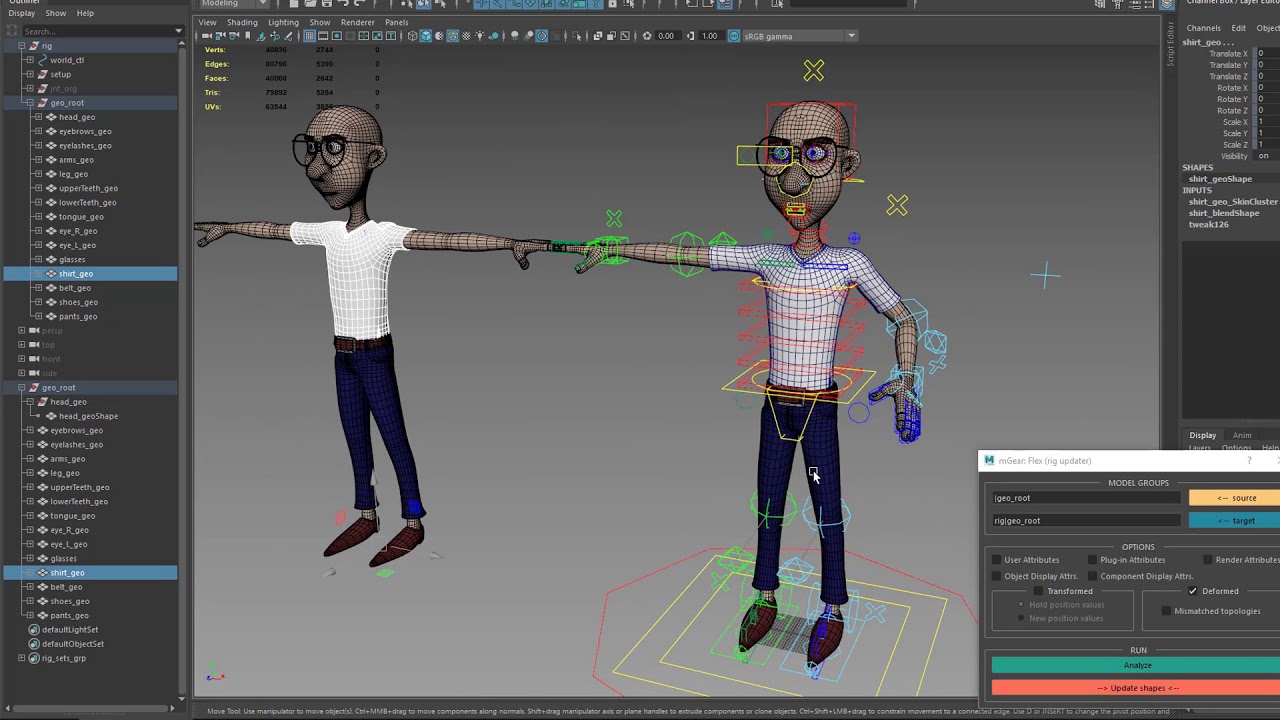Expand the jnt_org node
The height and width of the screenshot is (720, 1280).
click(30, 88)
